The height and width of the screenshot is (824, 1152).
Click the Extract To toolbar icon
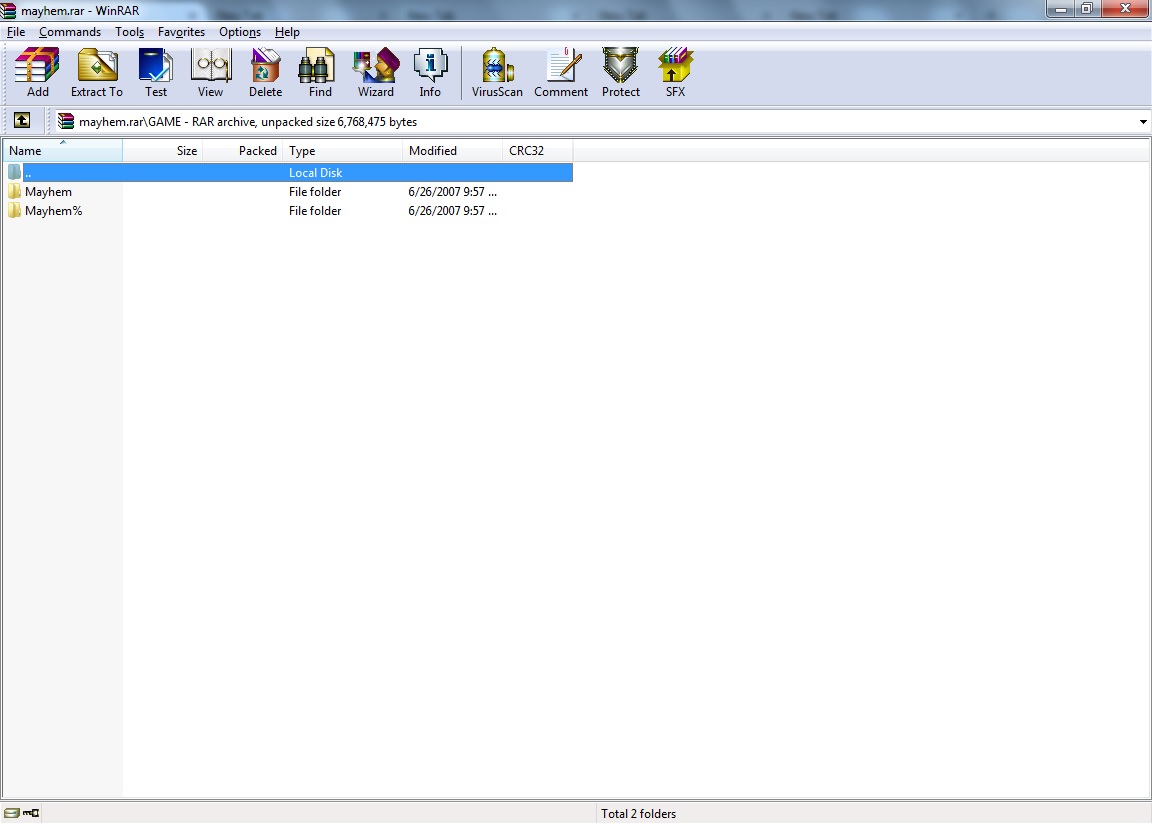coord(97,73)
